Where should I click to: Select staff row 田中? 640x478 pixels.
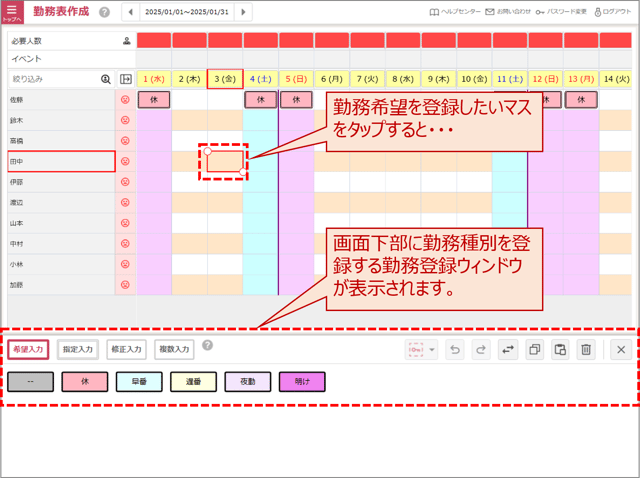coord(61,161)
